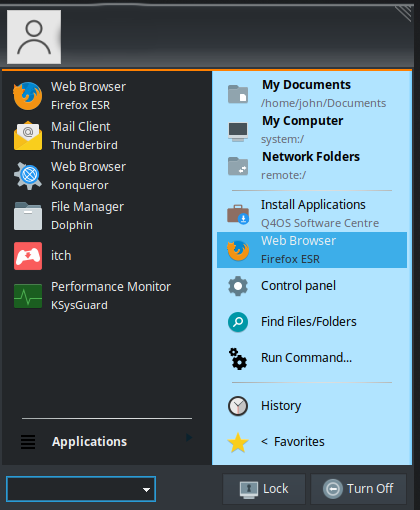This screenshot has width=420, height=510.
Task: Click the Konqueror gear globe icon
Action: [28, 176]
